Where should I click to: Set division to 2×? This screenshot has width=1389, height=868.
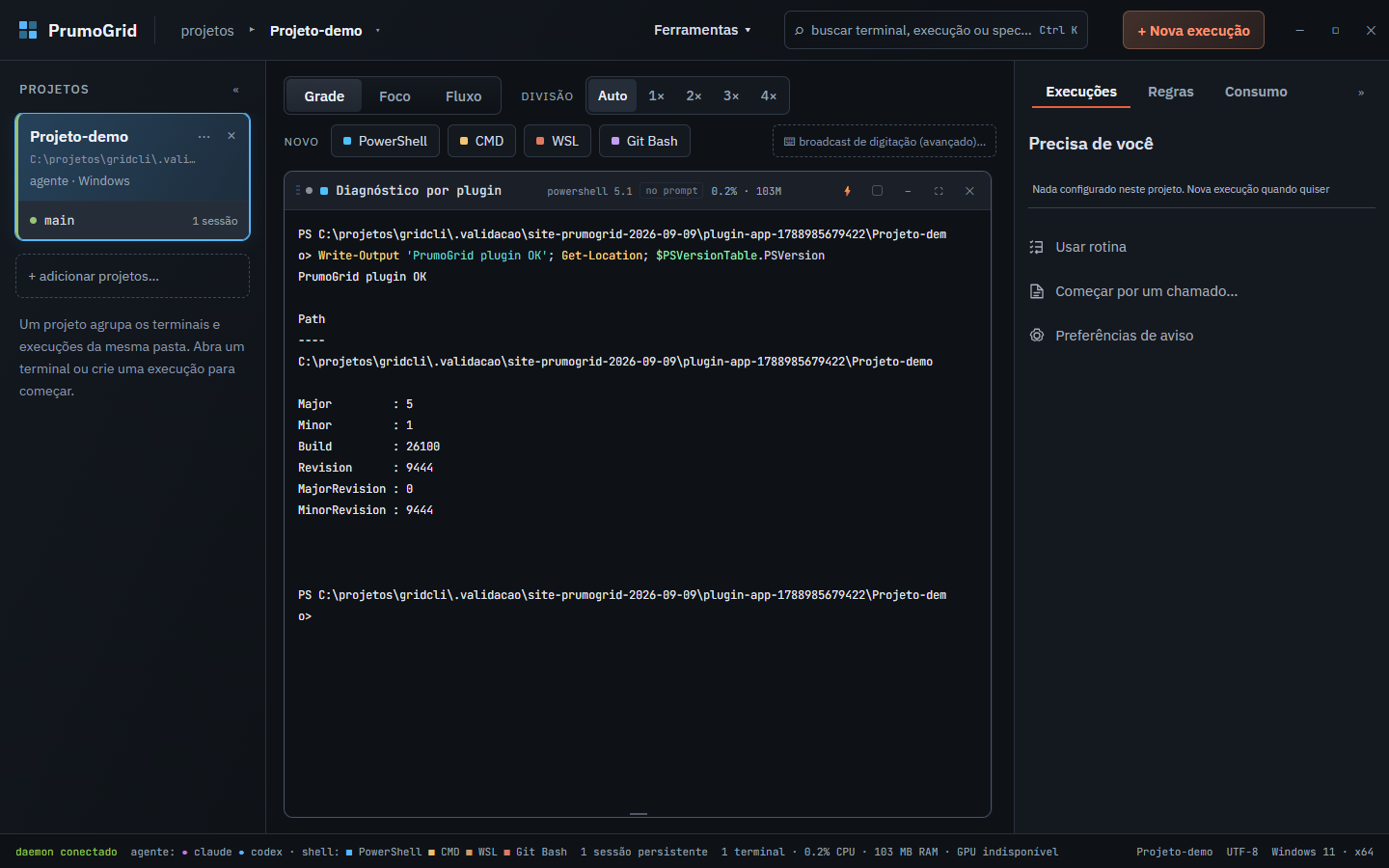tap(694, 95)
